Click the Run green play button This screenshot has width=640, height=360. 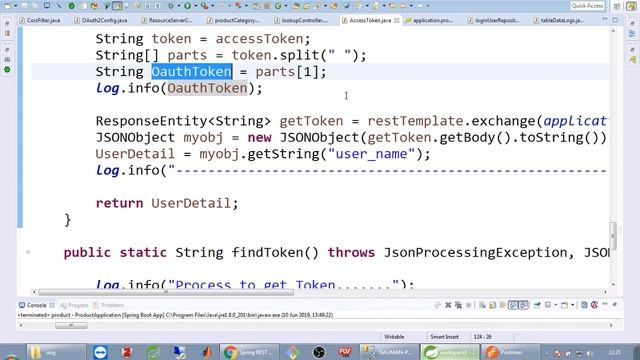click(x=187, y=6)
